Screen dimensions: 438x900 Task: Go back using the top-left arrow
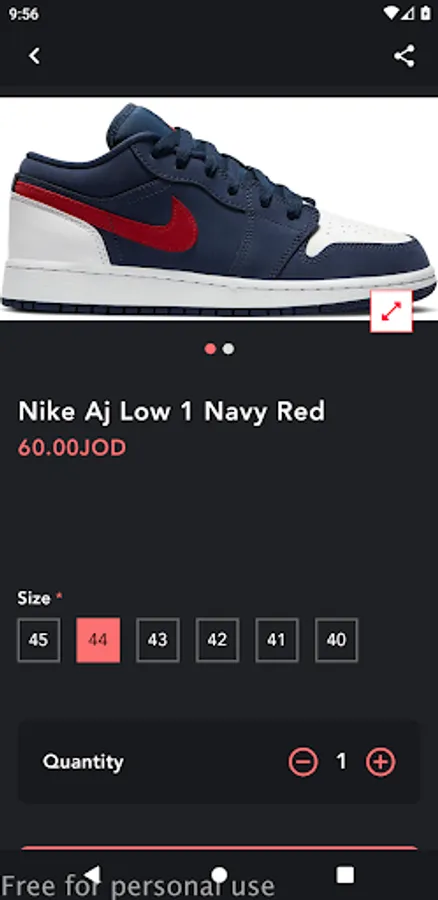[34, 56]
